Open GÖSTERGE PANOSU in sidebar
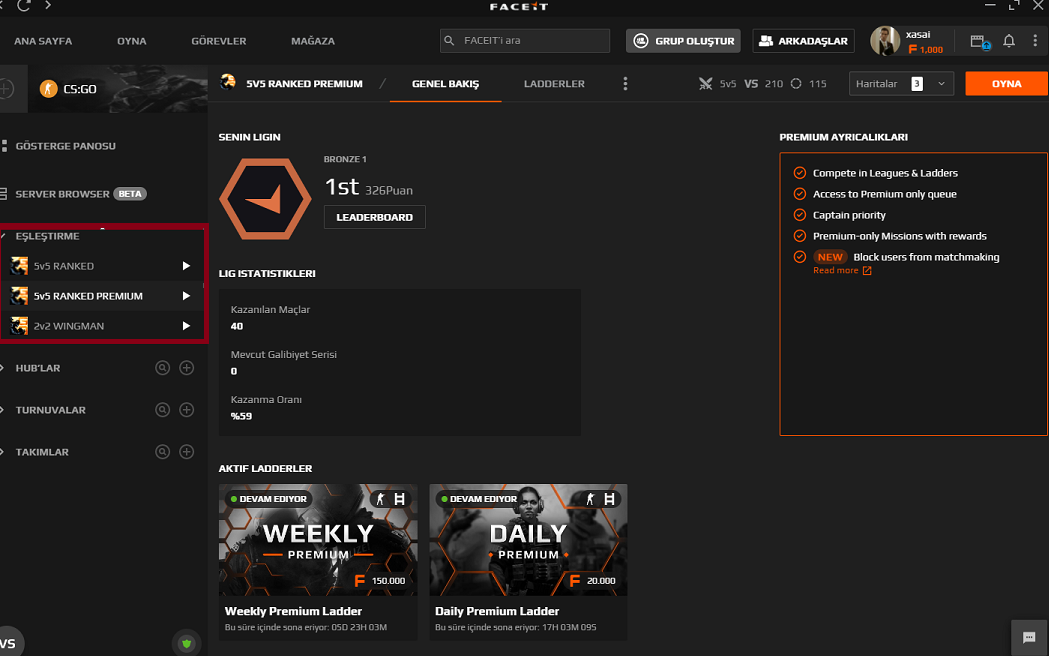 pos(66,146)
